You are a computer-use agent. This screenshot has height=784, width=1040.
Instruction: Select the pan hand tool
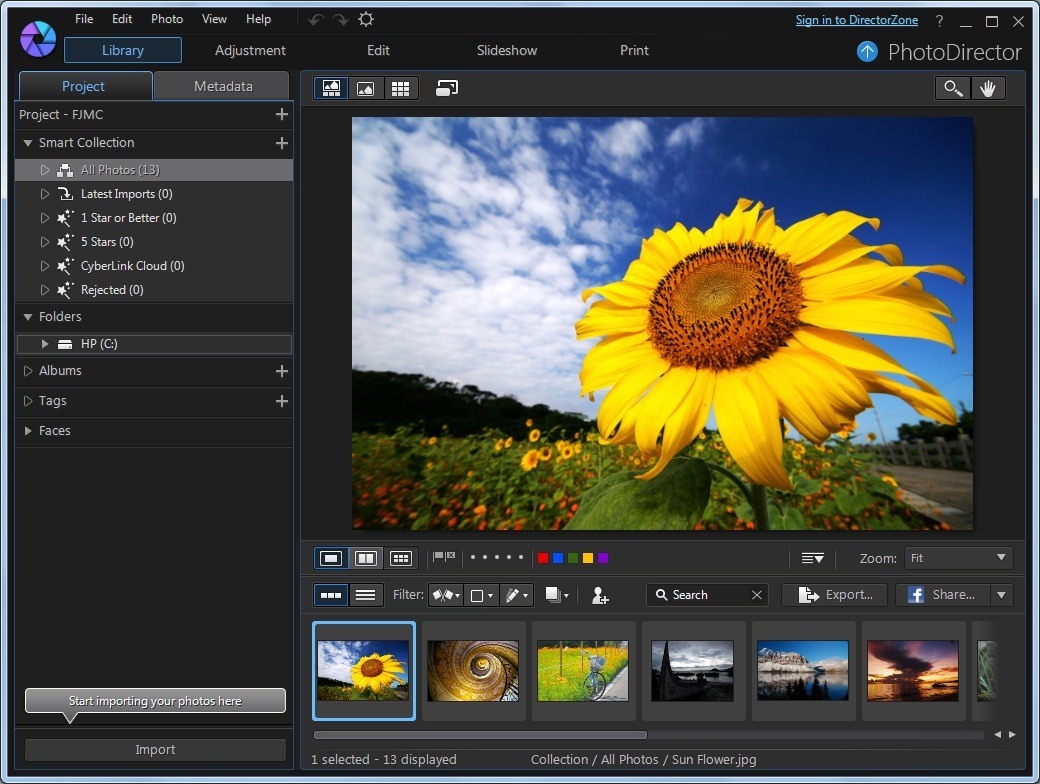(x=989, y=88)
